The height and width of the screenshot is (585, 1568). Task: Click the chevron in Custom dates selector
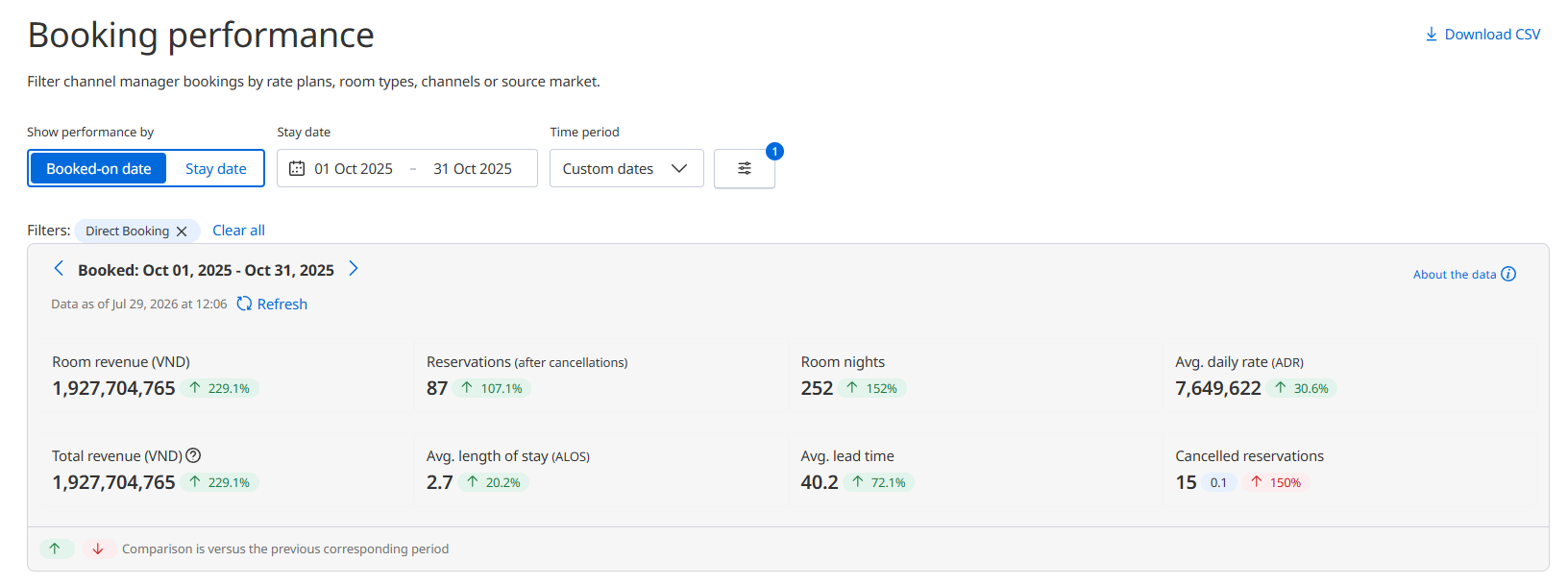pos(679,168)
